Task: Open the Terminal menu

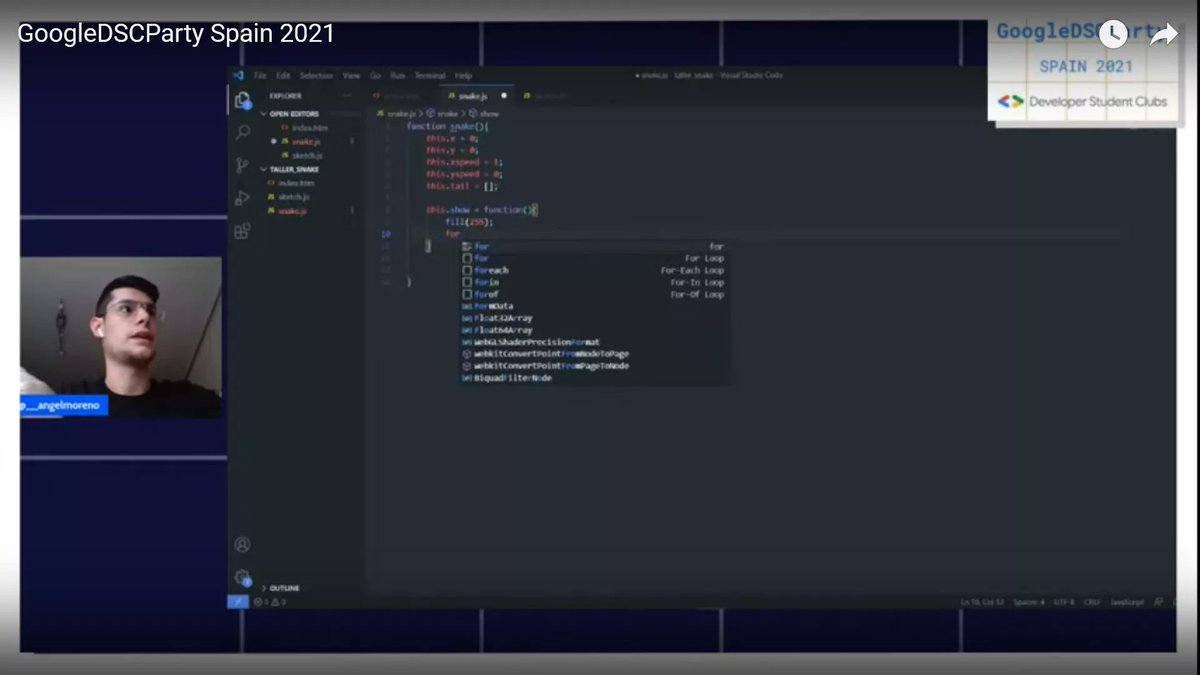Action: point(430,76)
